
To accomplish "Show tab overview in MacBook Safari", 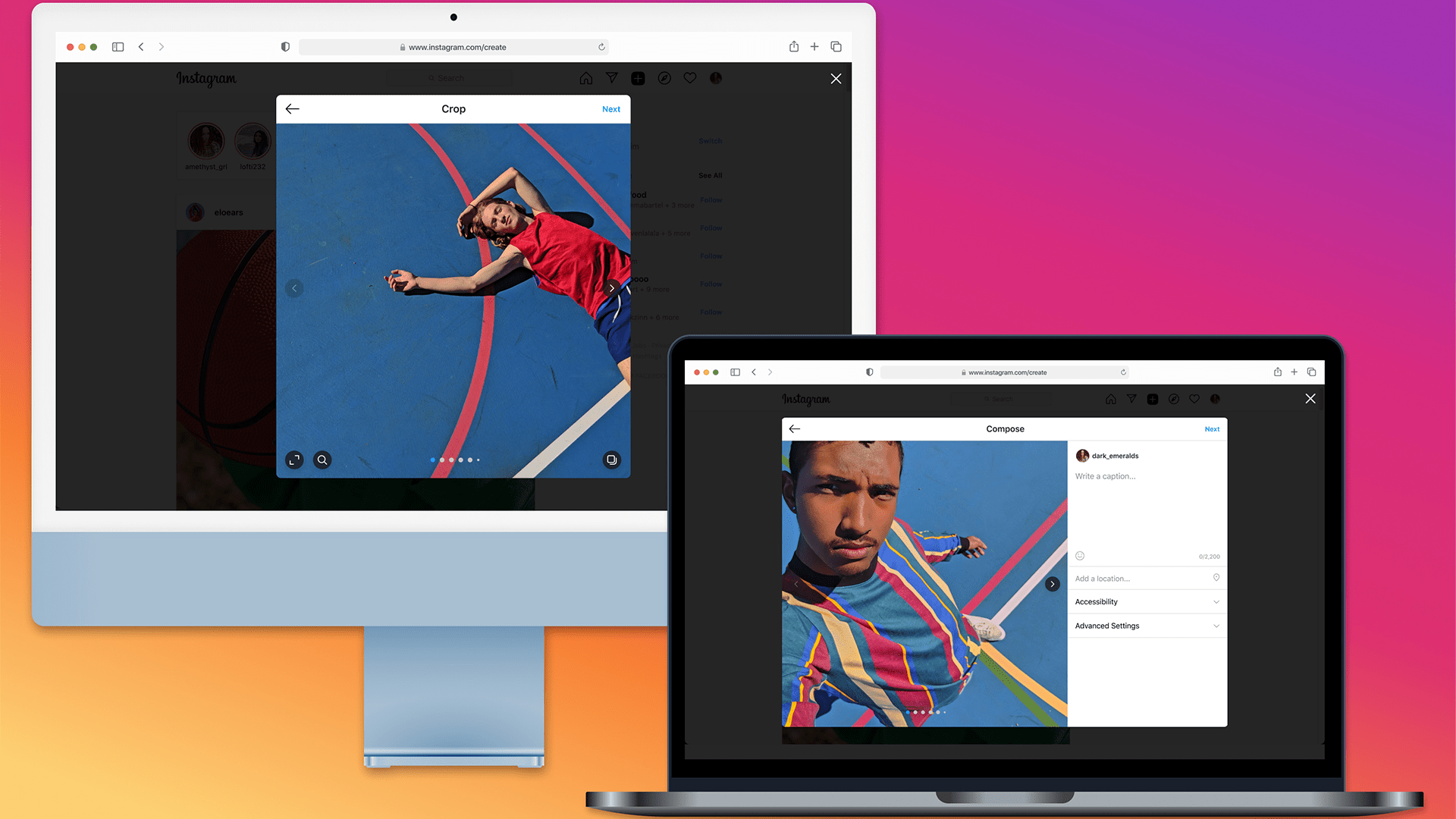I will click(x=1311, y=372).
